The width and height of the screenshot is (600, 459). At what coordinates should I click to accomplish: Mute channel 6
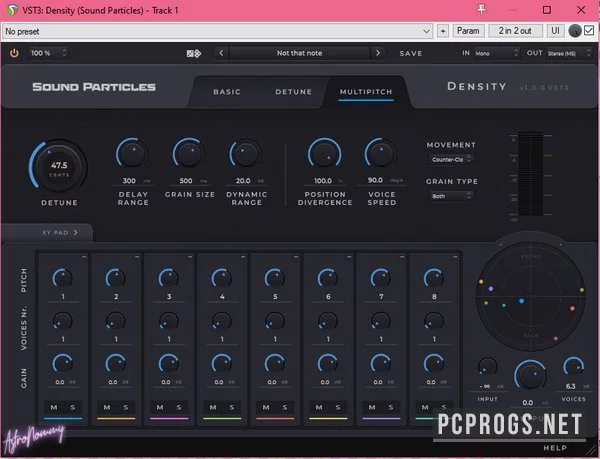click(x=319, y=407)
